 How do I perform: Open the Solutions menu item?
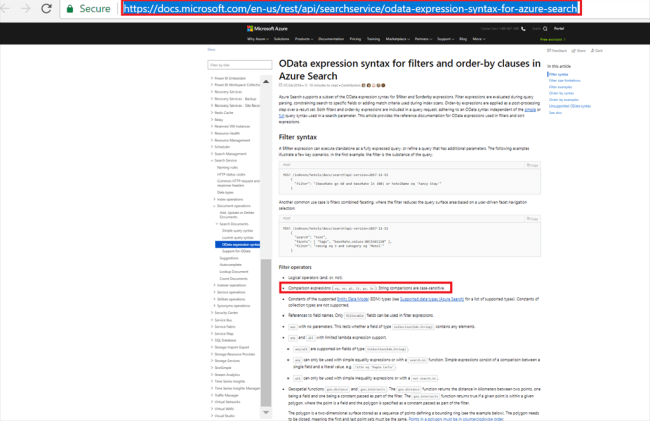pyautogui.click(x=281, y=39)
